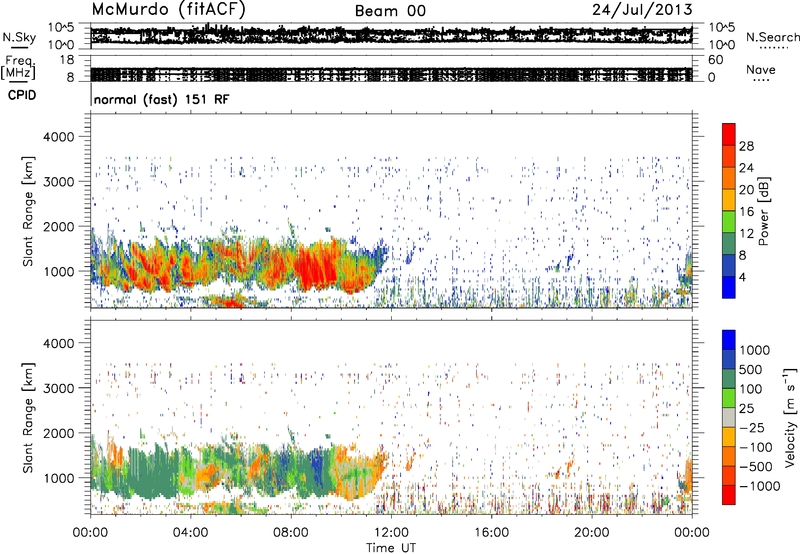Click the "Nave" legend label

[x=761, y=69]
